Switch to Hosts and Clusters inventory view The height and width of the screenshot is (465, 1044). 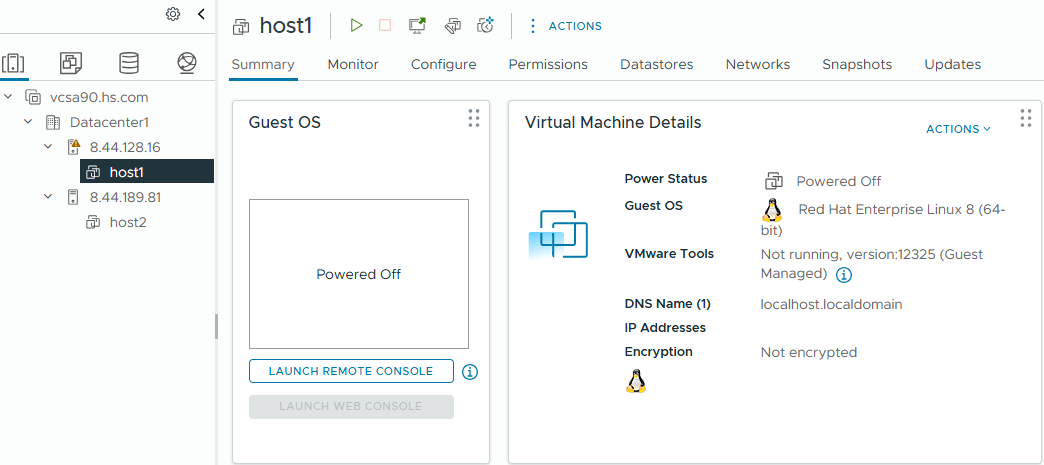tap(13, 63)
